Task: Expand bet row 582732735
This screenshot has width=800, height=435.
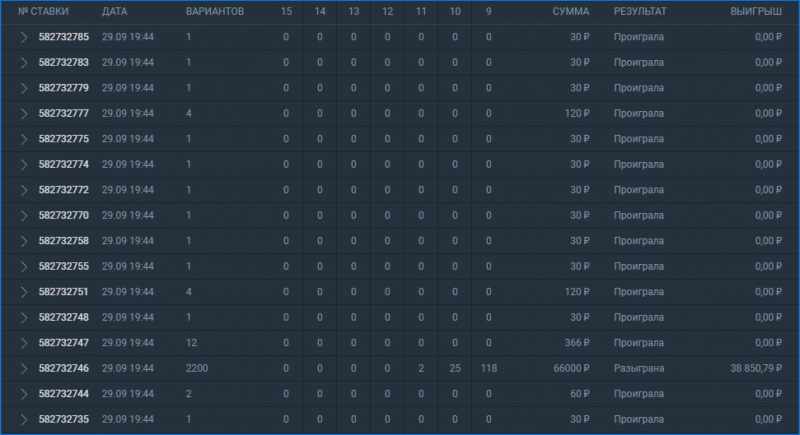Action: (x=23, y=420)
